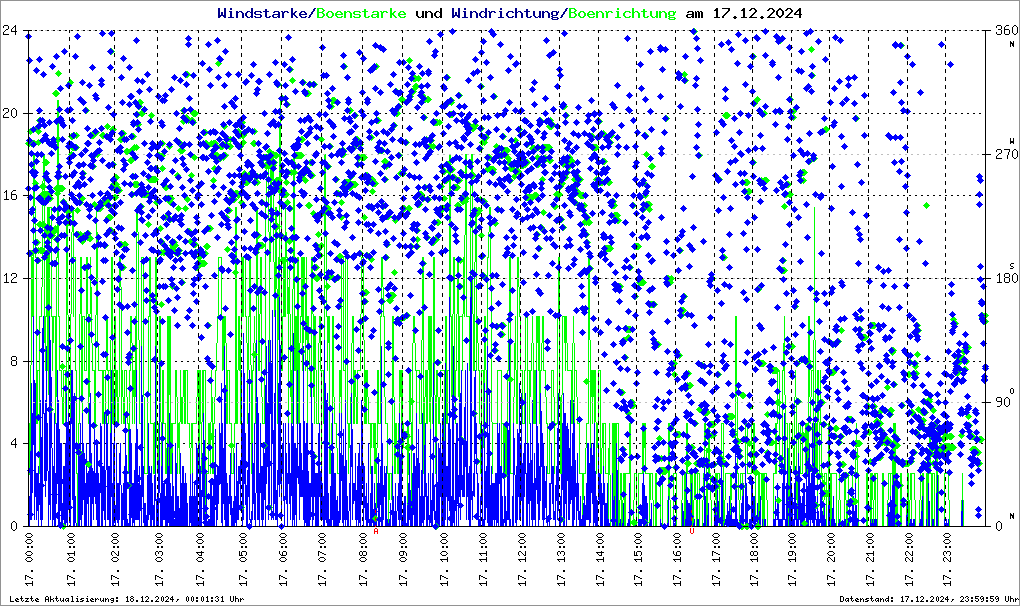Select the 'Windrichtung' label in the title

click(505, 13)
